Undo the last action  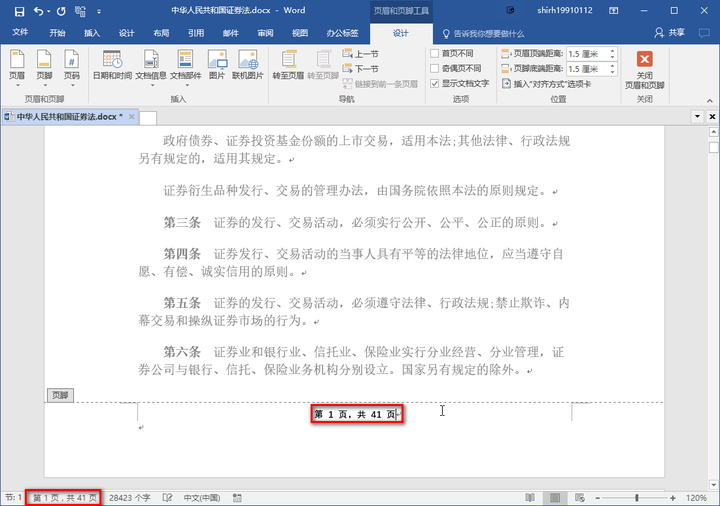point(39,11)
